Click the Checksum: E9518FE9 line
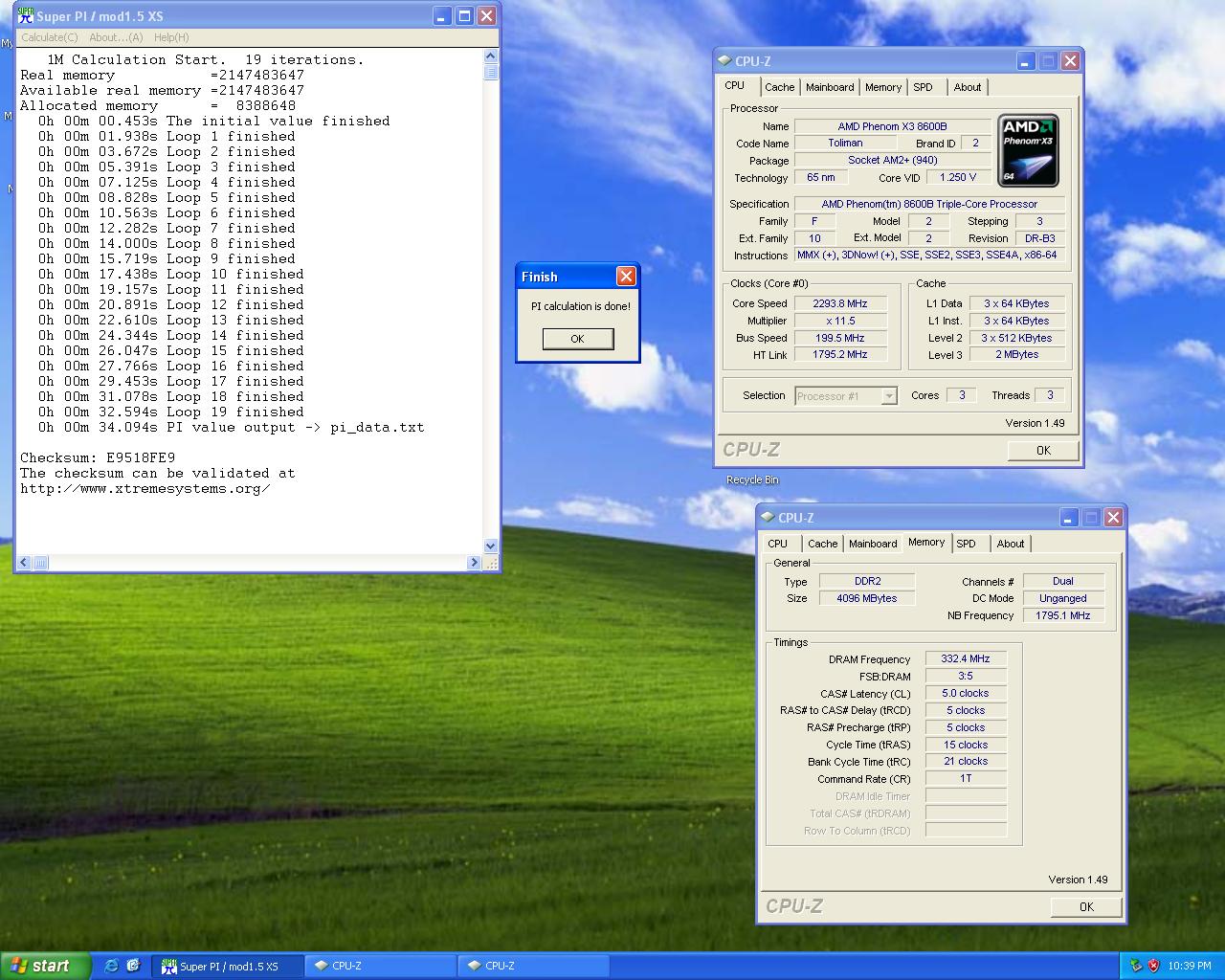Image resolution: width=1225 pixels, height=980 pixels. coord(98,457)
